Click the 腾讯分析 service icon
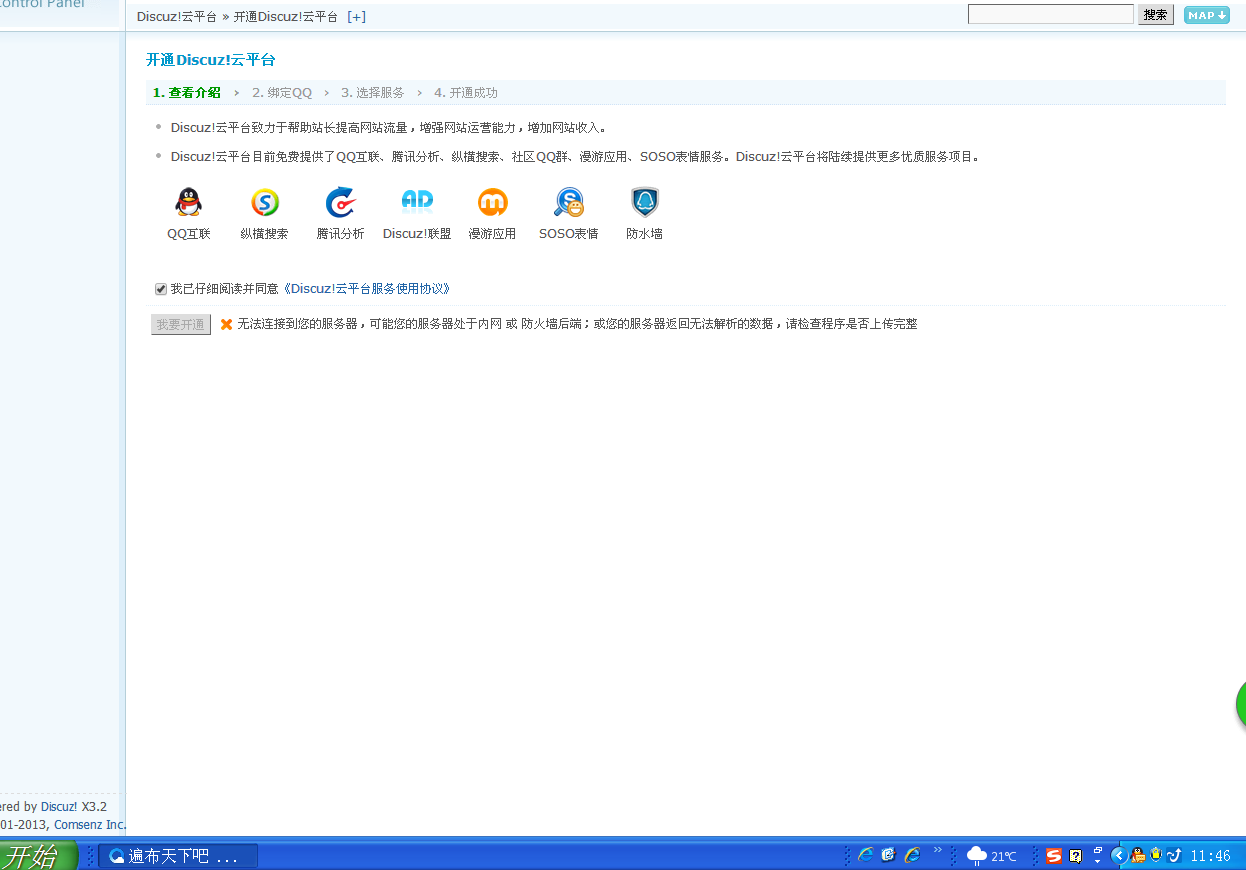 pyautogui.click(x=340, y=203)
